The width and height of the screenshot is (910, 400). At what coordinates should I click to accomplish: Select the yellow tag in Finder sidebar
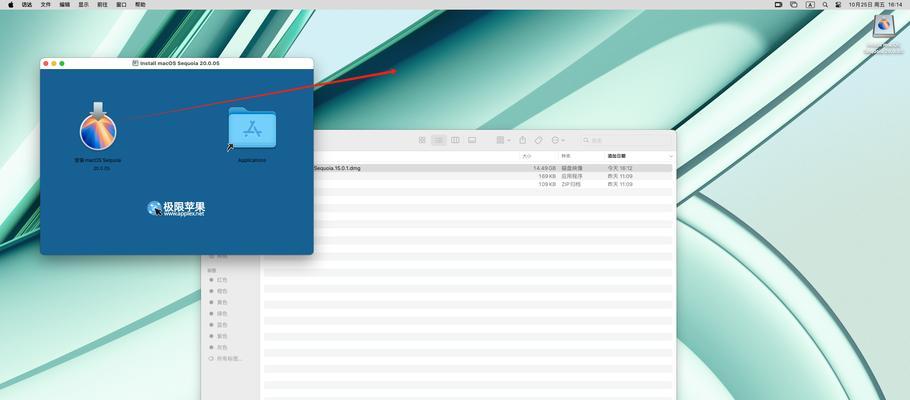coord(219,302)
